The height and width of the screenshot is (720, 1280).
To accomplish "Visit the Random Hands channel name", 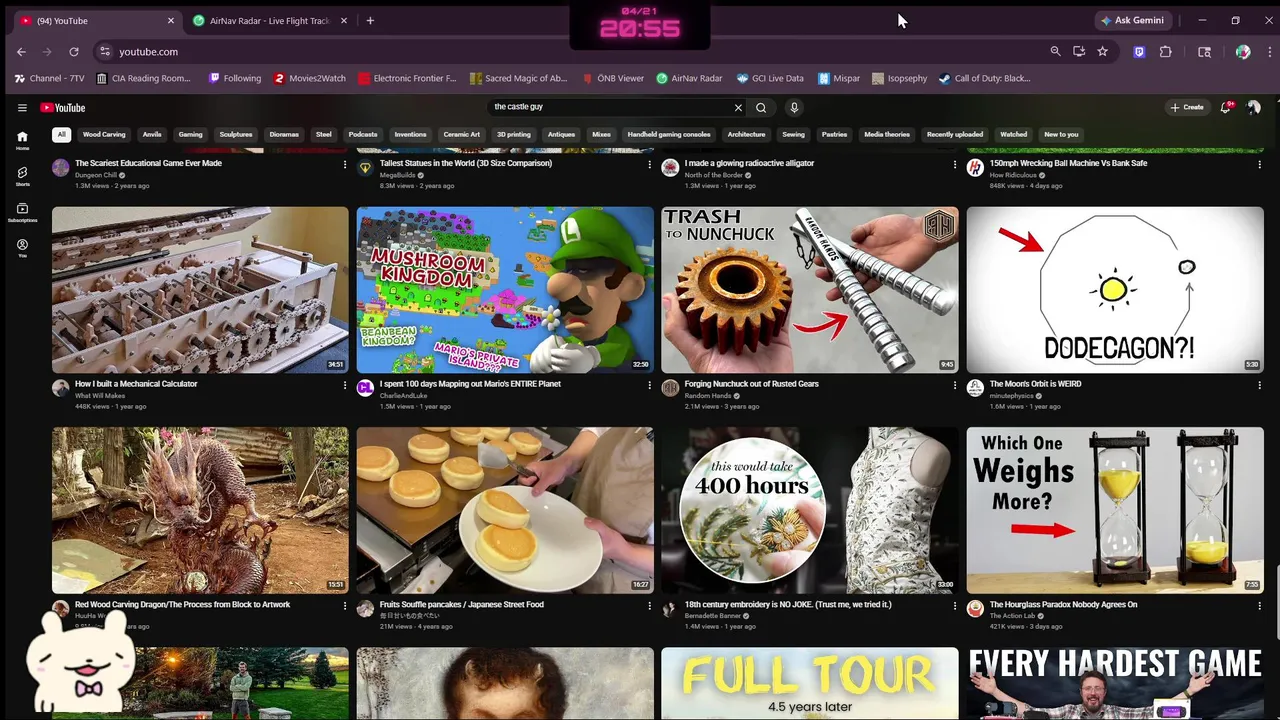I will click(708, 396).
